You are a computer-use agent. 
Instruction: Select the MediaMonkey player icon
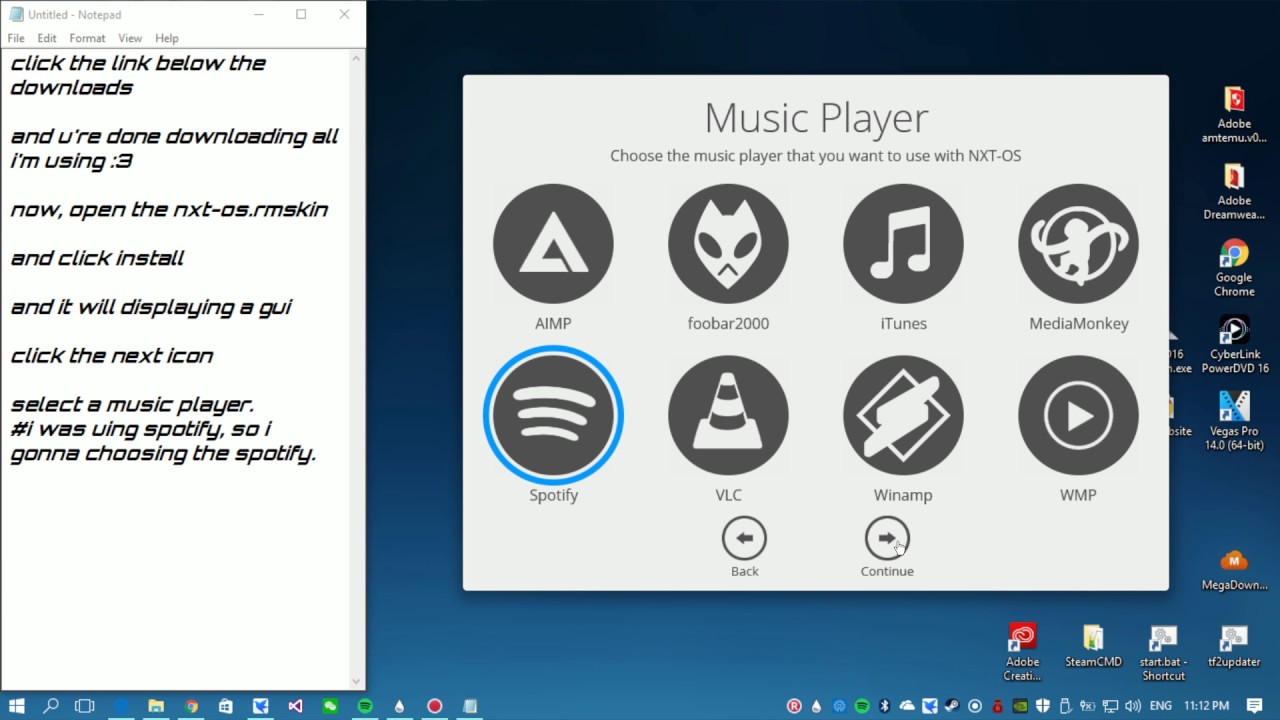[1078, 244]
